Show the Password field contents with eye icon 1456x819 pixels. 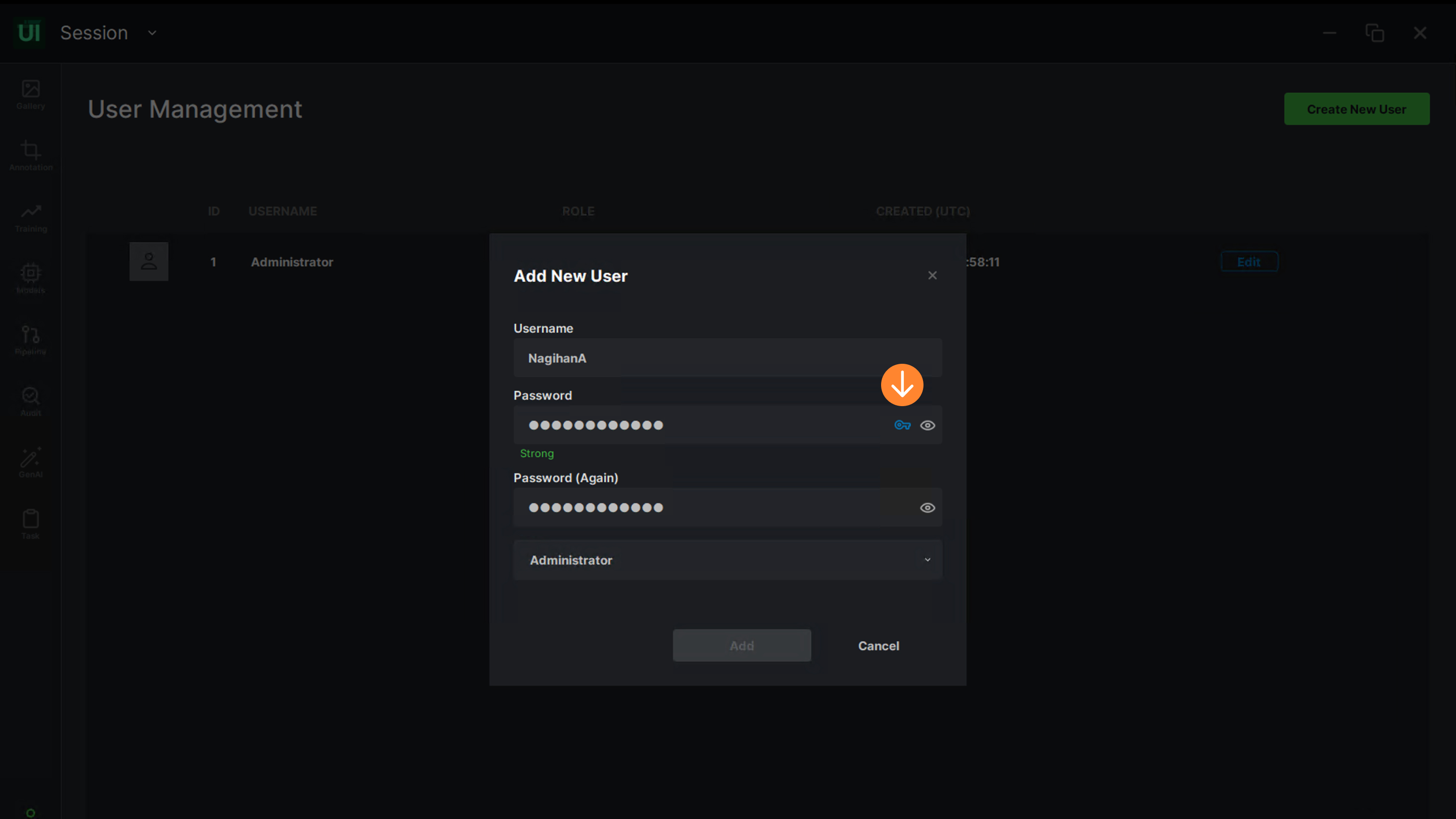(927, 425)
